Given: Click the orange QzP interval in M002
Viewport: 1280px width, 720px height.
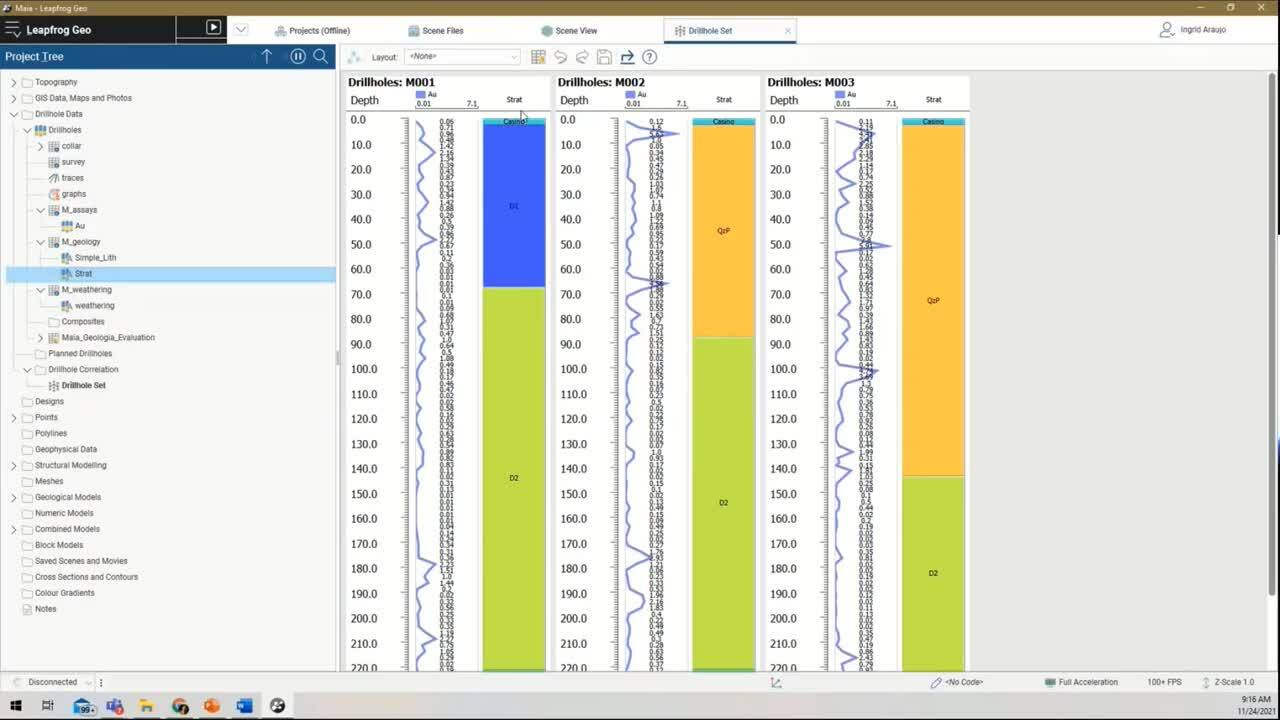Looking at the screenshot, I should pos(724,231).
